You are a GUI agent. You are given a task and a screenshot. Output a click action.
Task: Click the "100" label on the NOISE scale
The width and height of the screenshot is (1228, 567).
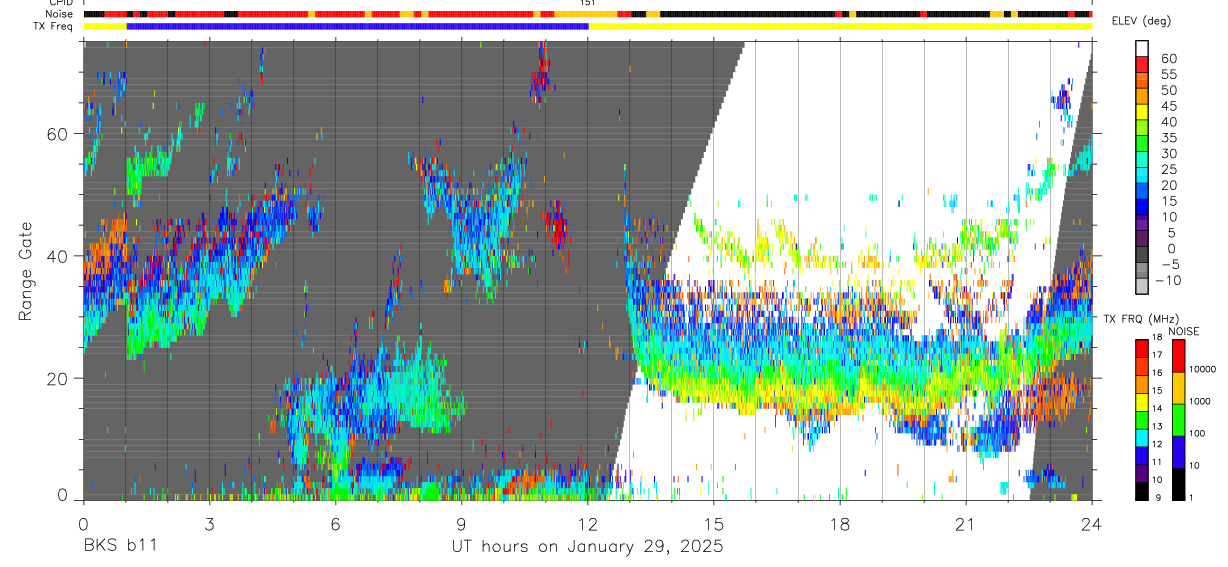click(1199, 433)
